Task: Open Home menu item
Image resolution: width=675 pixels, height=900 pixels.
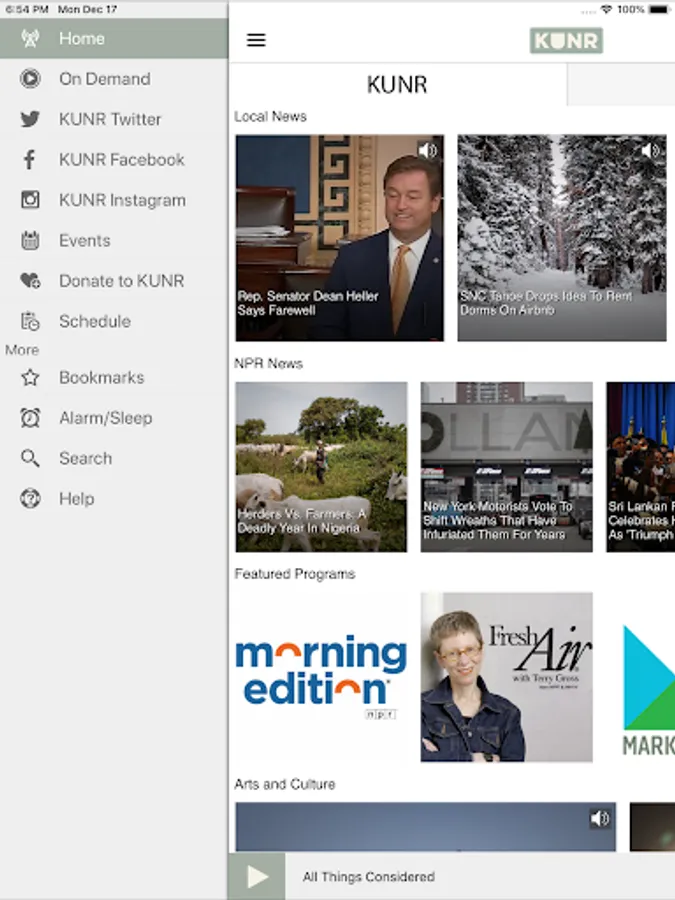Action: click(x=114, y=38)
